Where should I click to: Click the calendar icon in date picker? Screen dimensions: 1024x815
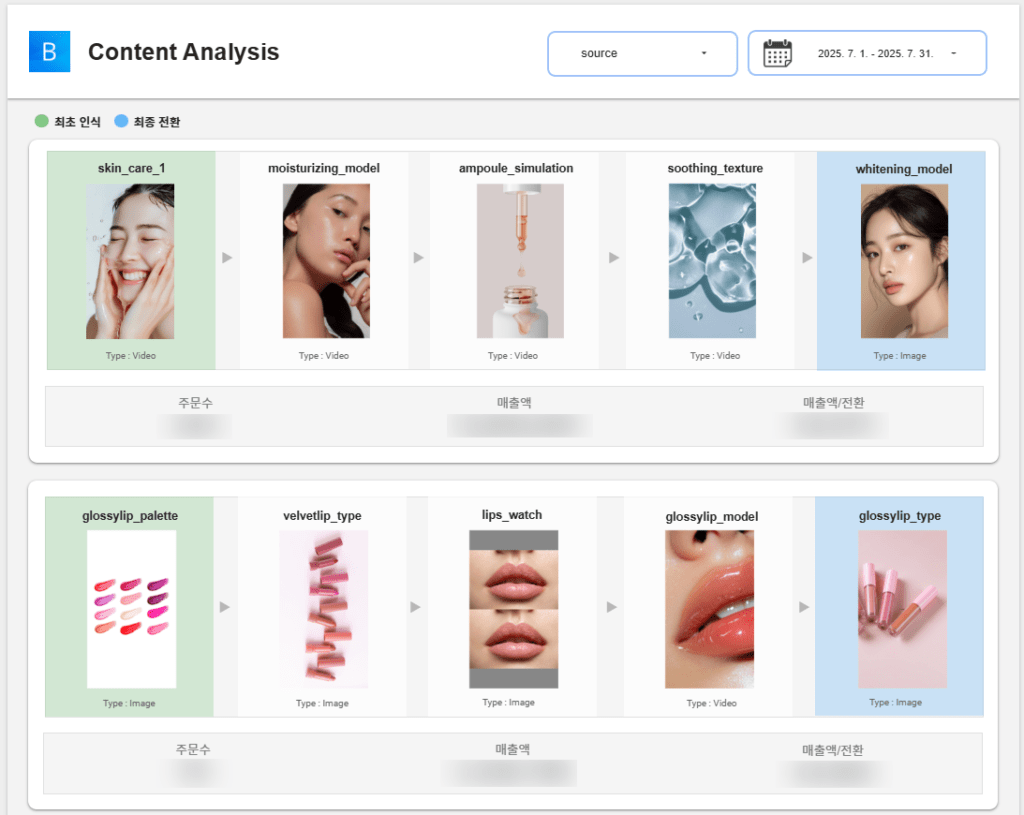(x=777, y=53)
